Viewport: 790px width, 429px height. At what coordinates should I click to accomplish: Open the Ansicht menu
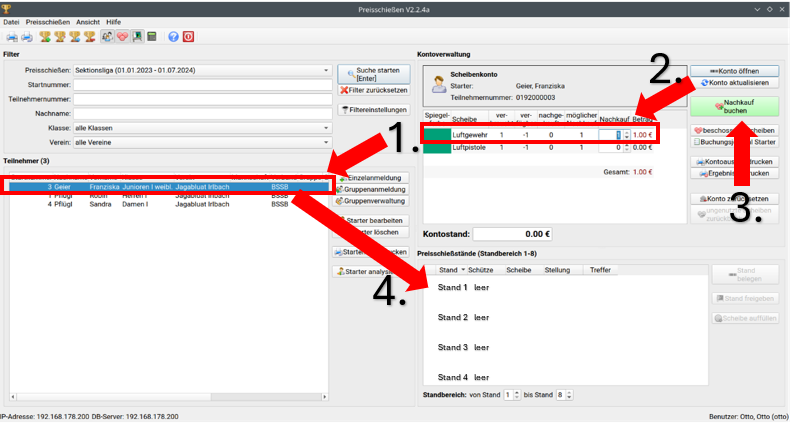89,21
